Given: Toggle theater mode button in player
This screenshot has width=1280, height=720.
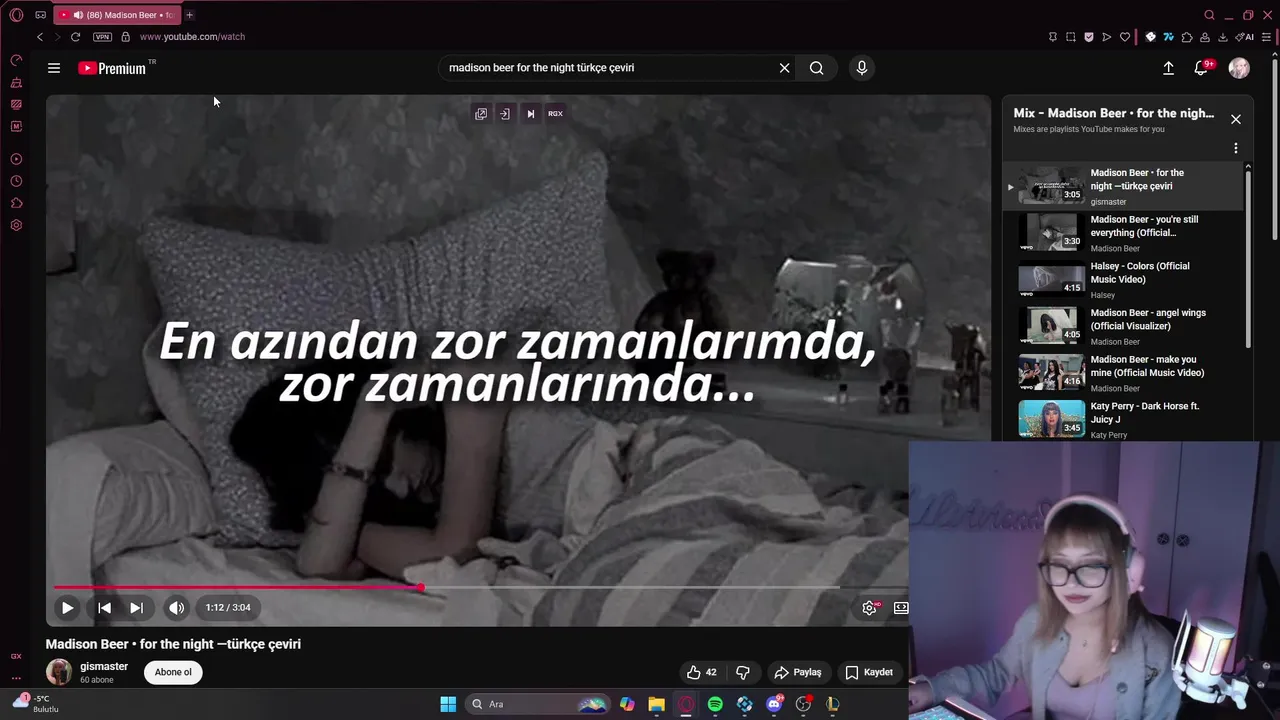Looking at the screenshot, I should [x=901, y=607].
